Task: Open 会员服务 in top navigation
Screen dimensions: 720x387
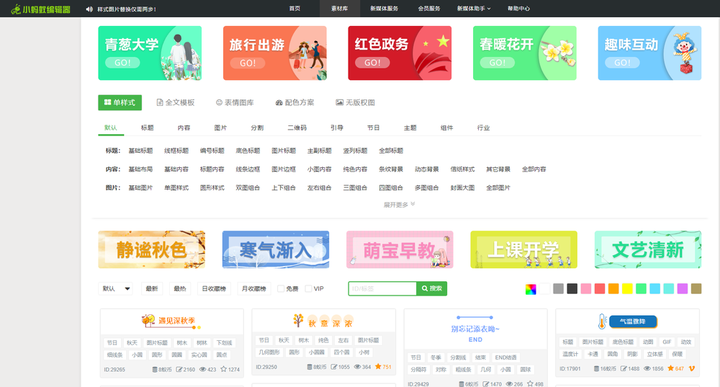Action: pos(429,9)
